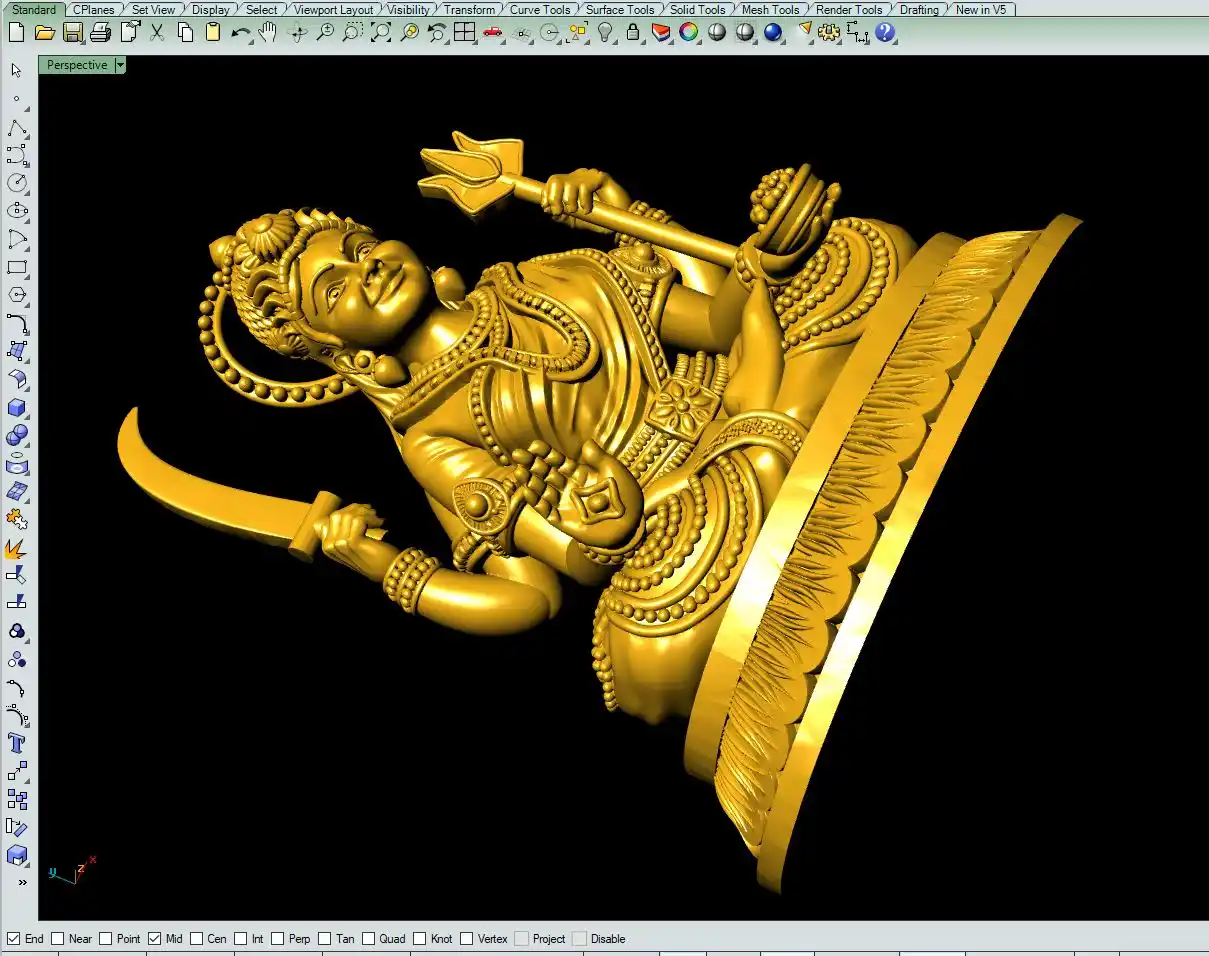The height and width of the screenshot is (956, 1209).
Task: Toggle the Mid osnap checkbox
Action: 155,939
